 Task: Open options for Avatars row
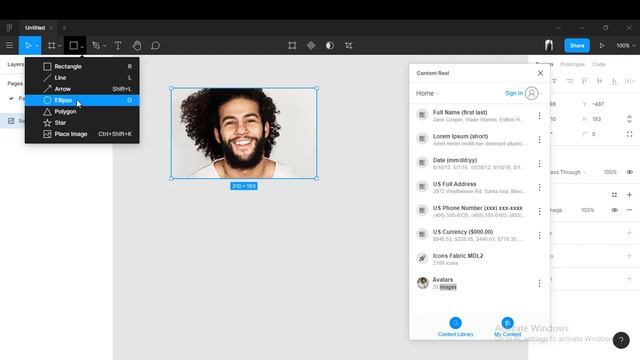[539, 283]
